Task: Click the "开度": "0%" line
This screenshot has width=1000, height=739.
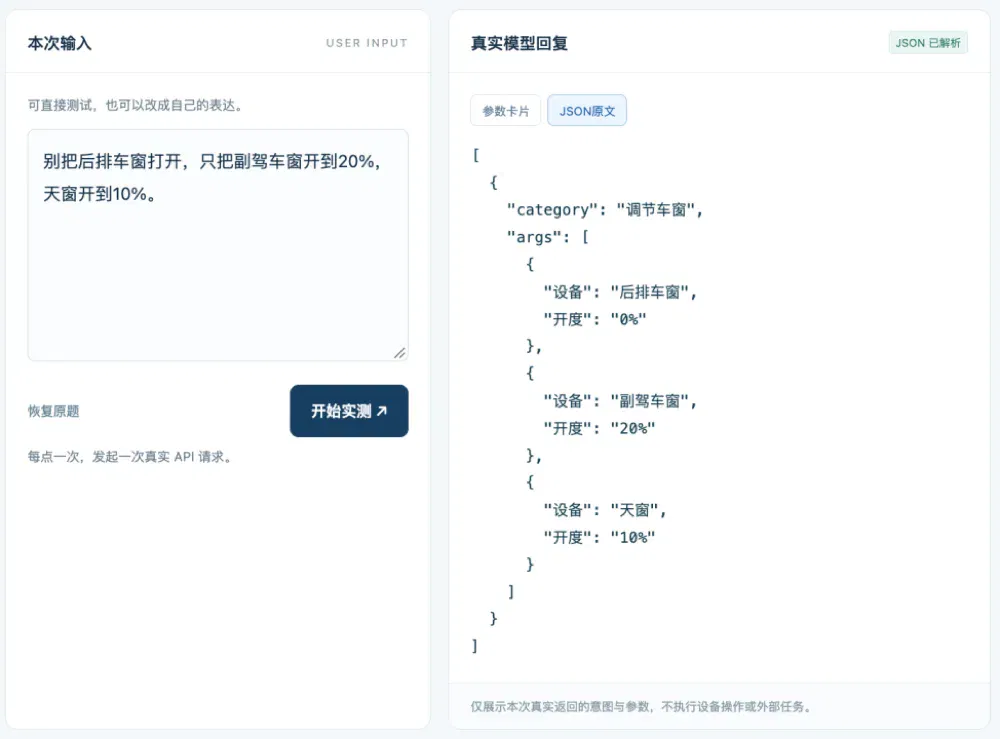Action: 594,319
